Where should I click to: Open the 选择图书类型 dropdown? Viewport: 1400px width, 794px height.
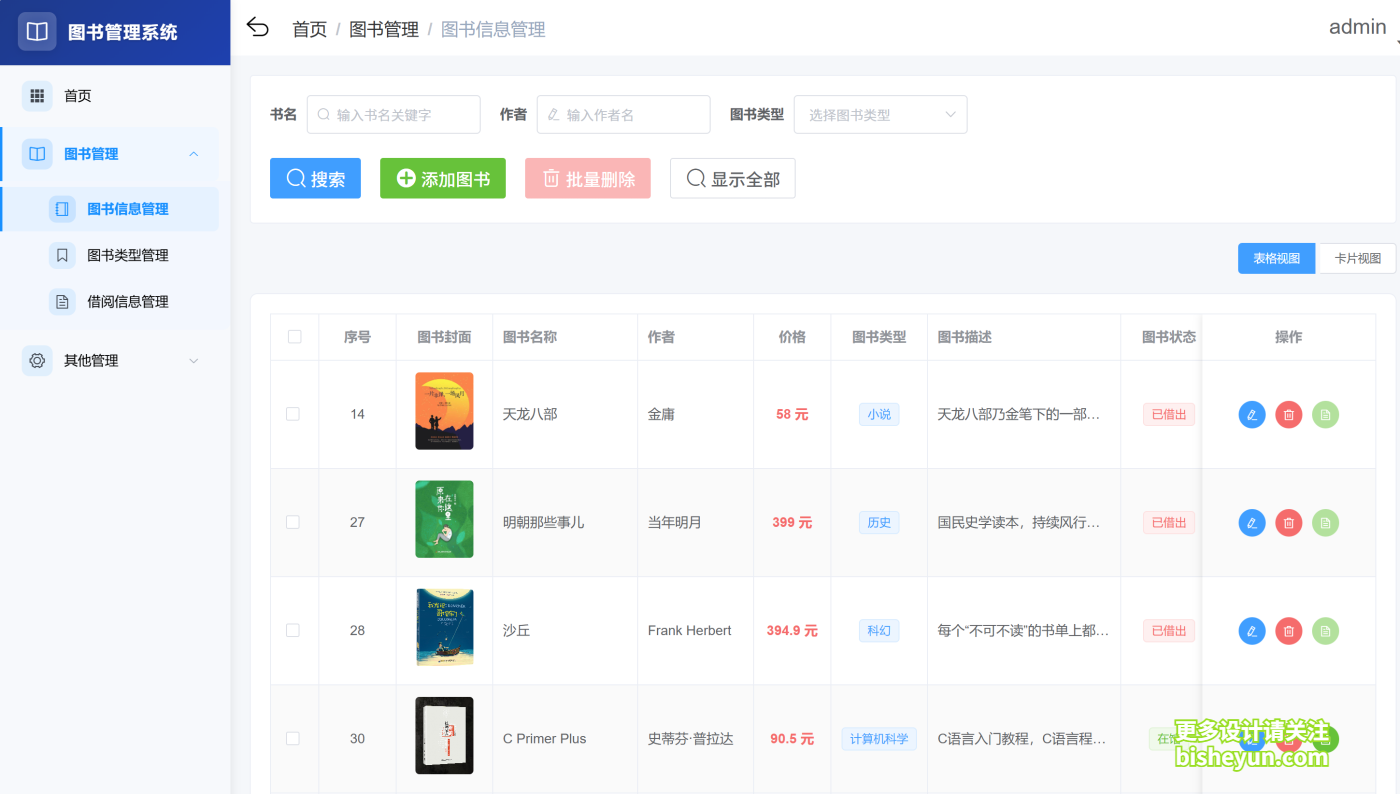(x=880, y=114)
